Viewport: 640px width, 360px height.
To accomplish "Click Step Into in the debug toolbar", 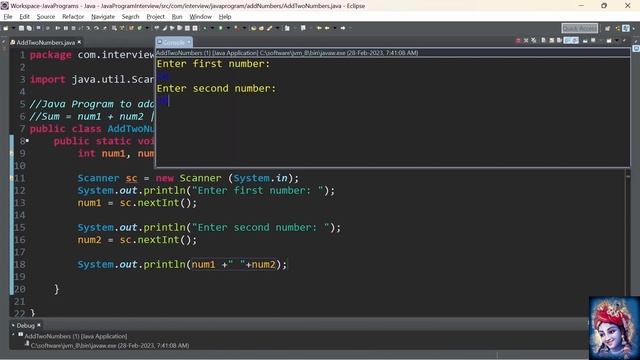I will tap(88, 28).
